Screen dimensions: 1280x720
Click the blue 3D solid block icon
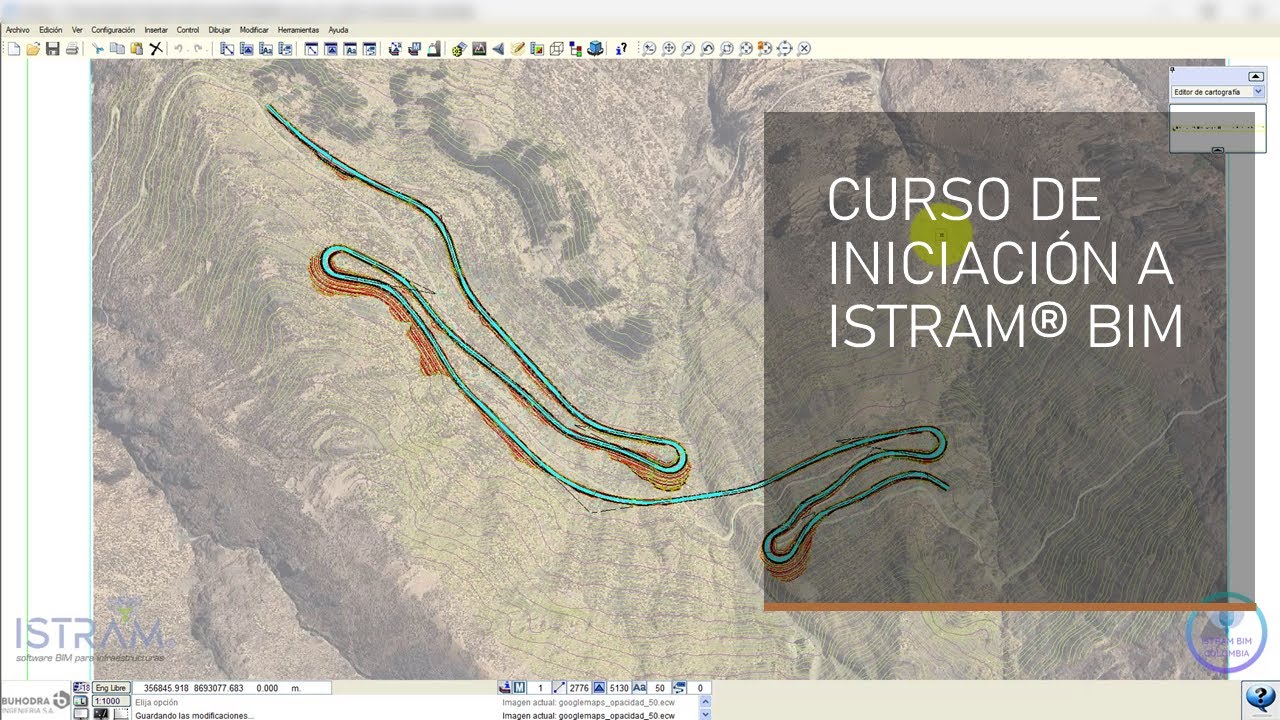pos(595,48)
